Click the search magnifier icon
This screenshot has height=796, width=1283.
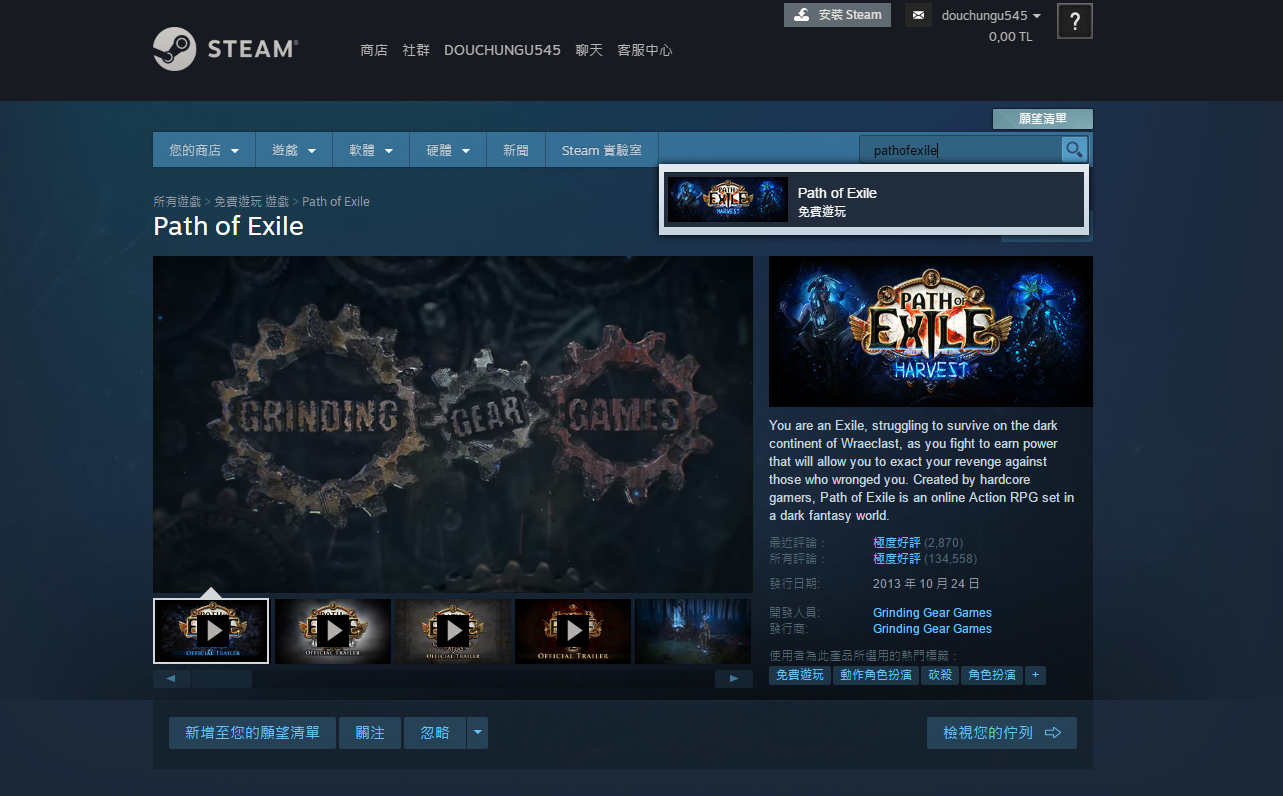(x=1074, y=150)
